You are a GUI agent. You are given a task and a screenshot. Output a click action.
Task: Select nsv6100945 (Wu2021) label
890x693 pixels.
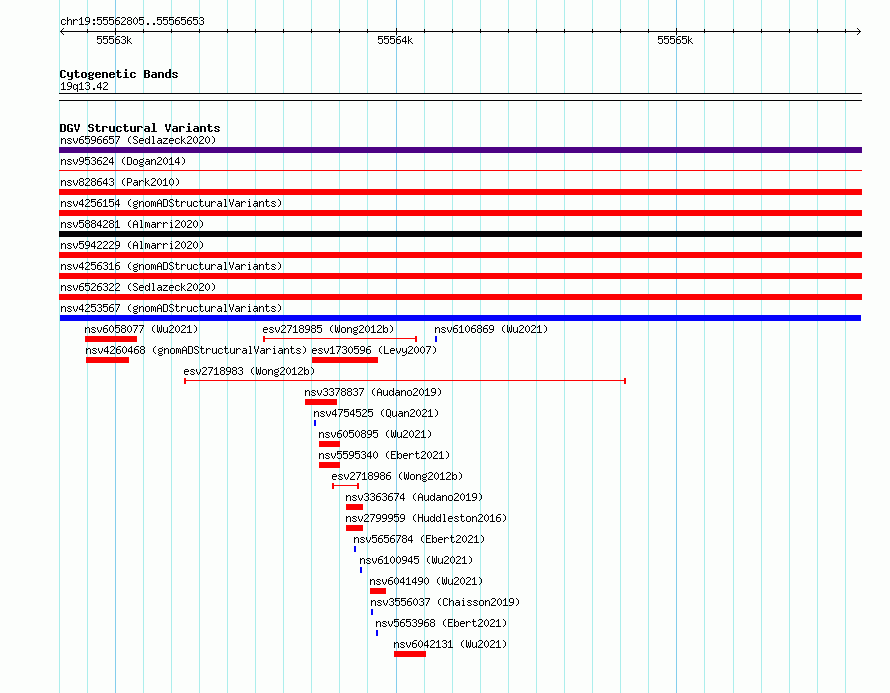coord(416,560)
